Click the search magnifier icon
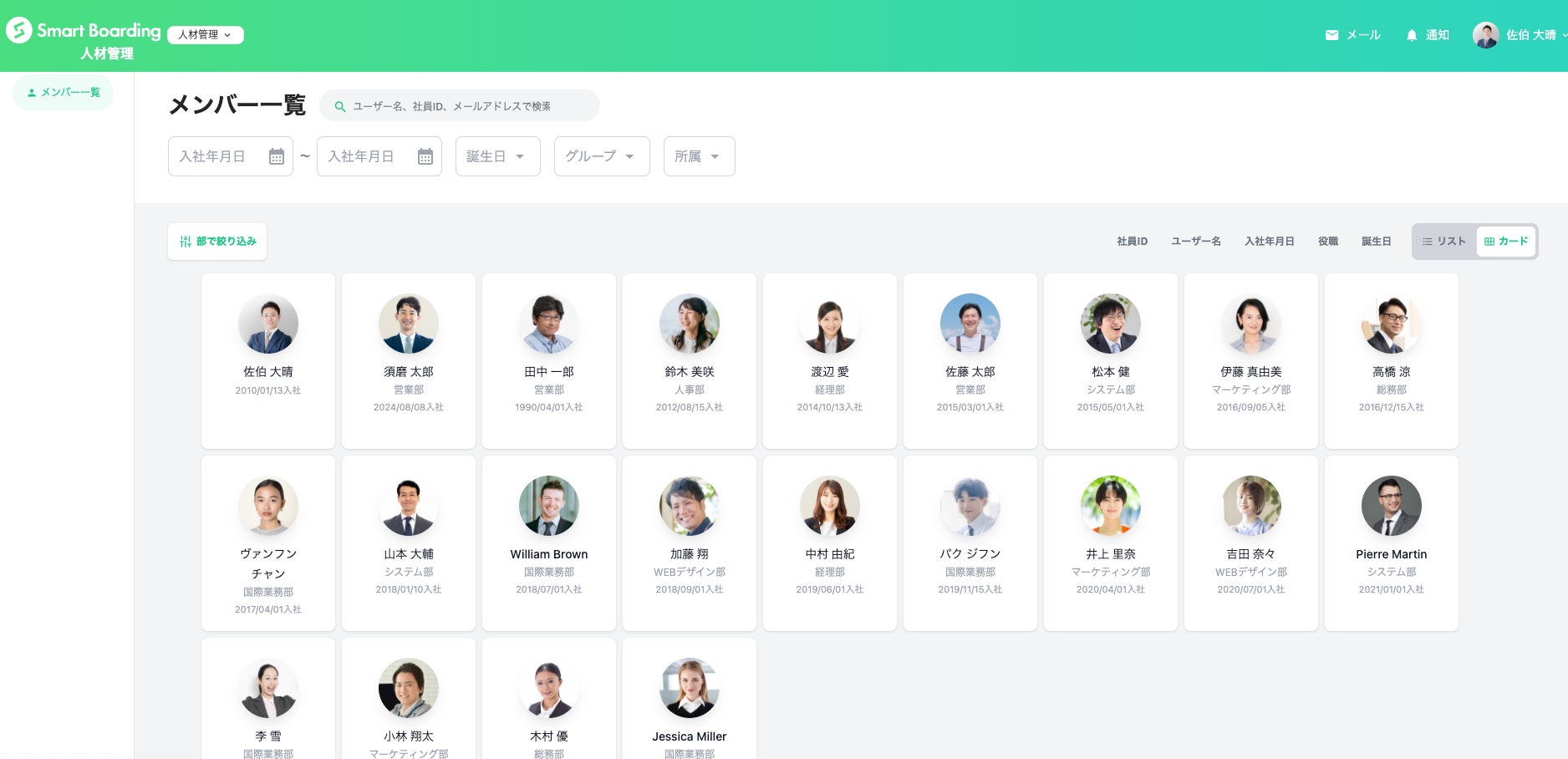The image size is (1568, 759). click(x=340, y=106)
